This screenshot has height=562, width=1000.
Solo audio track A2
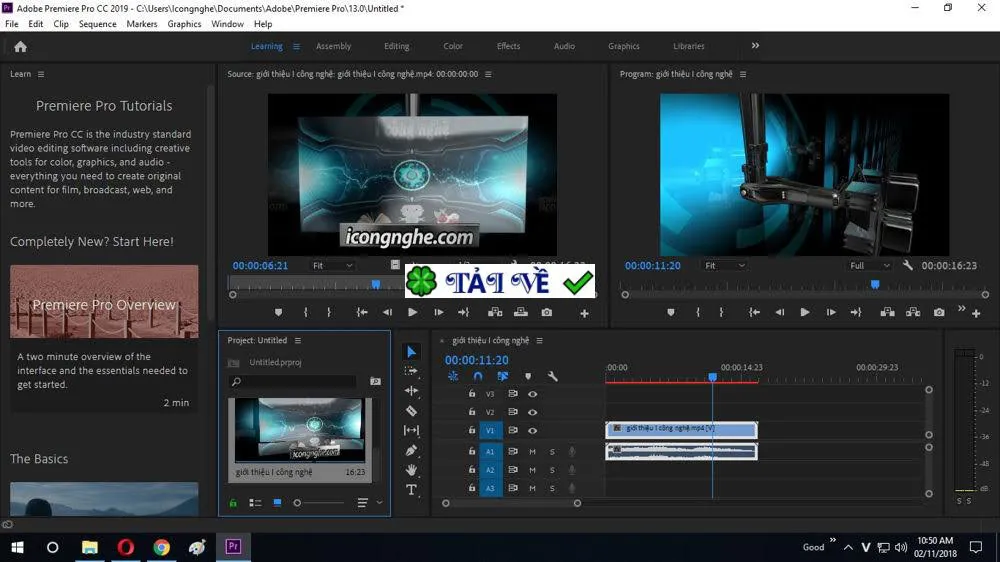tap(552, 470)
